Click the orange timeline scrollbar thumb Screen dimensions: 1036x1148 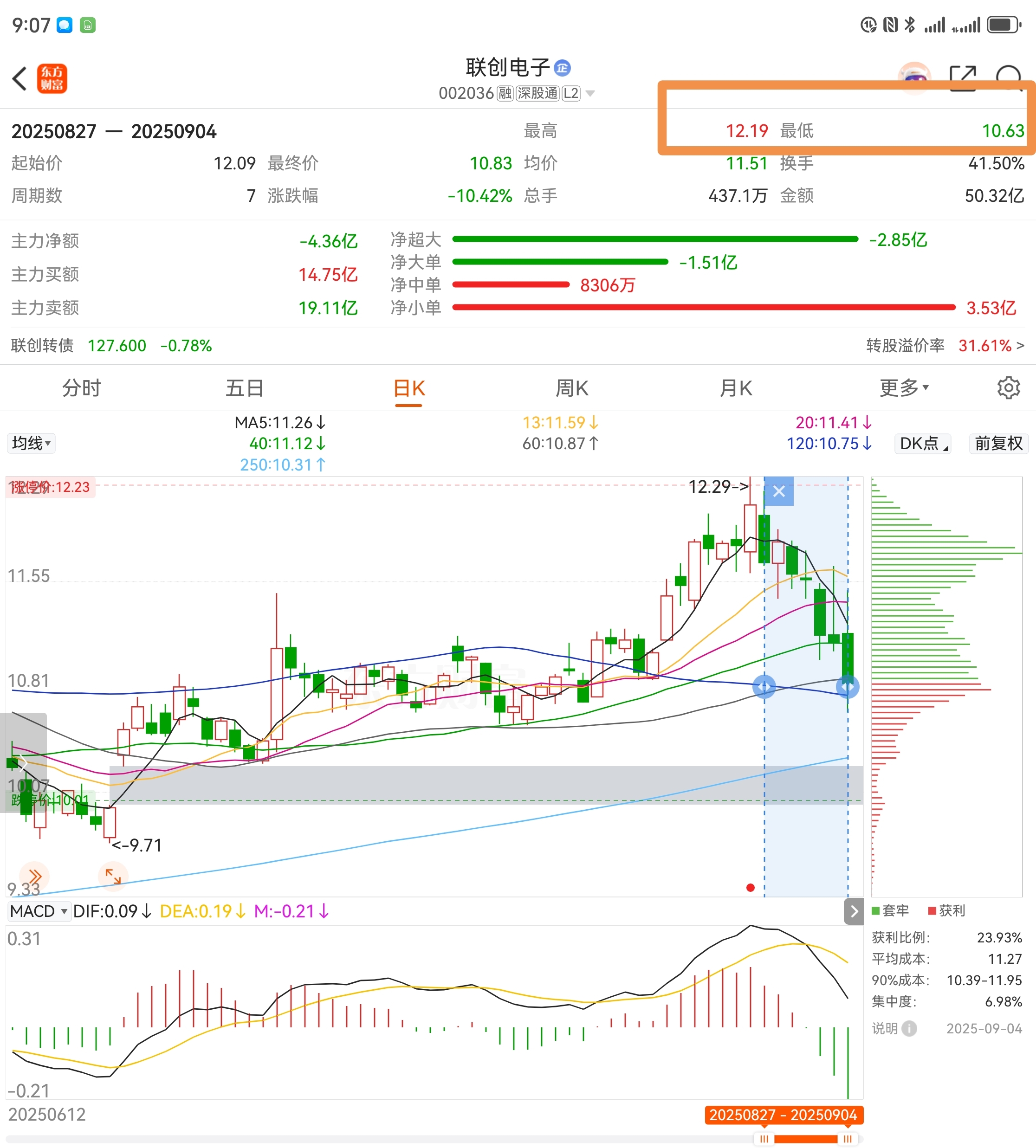(x=805, y=1139)
